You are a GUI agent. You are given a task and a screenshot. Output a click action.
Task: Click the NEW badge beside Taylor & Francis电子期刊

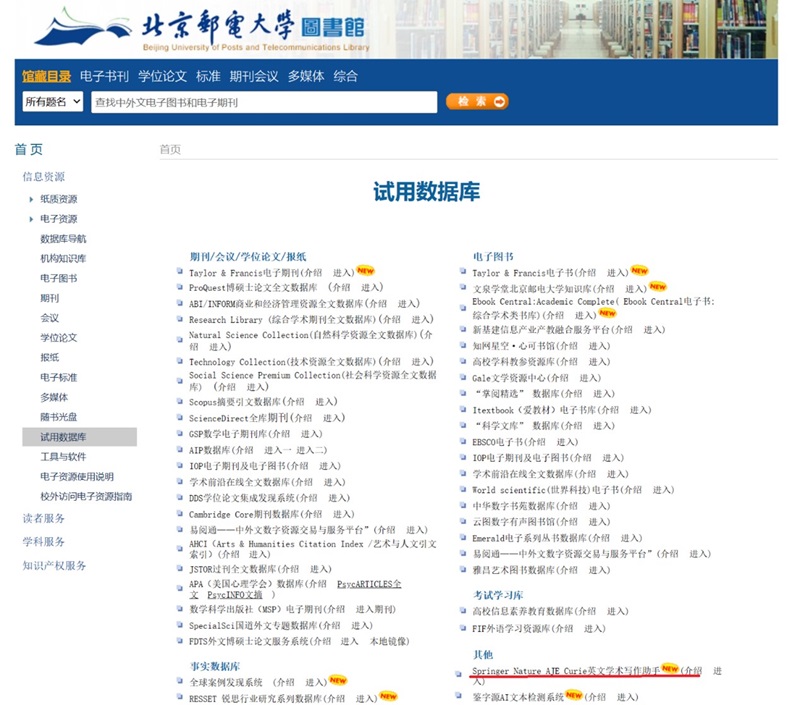tap(365, 270)
